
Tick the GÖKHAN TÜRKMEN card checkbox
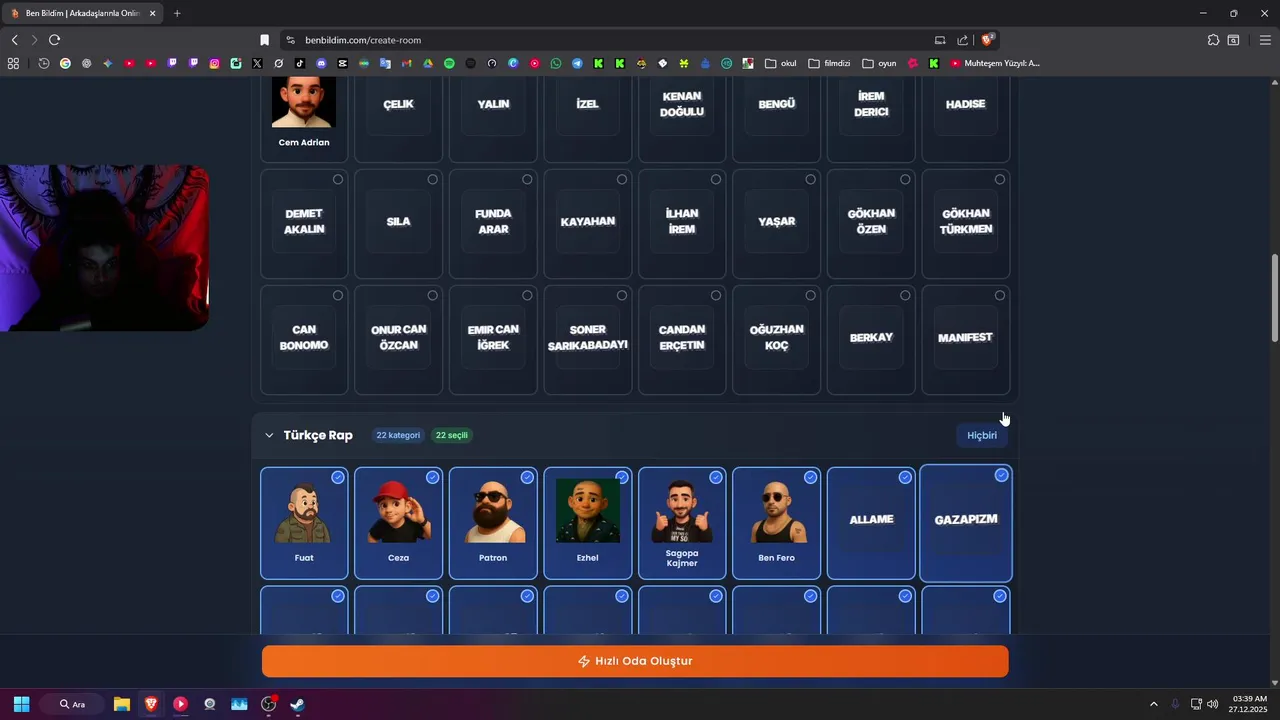tap(999, 179)
